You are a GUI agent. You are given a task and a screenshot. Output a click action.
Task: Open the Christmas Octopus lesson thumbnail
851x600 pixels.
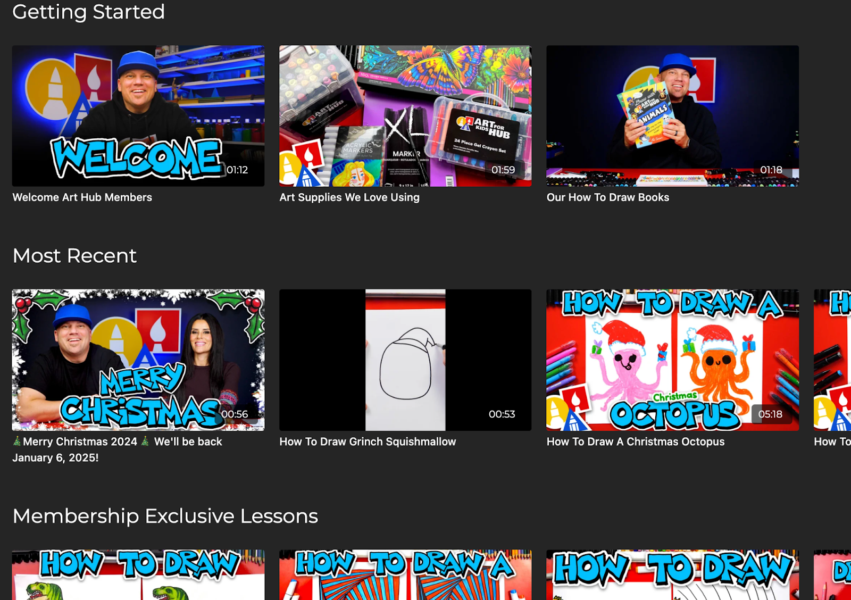[x=672, y=359]
